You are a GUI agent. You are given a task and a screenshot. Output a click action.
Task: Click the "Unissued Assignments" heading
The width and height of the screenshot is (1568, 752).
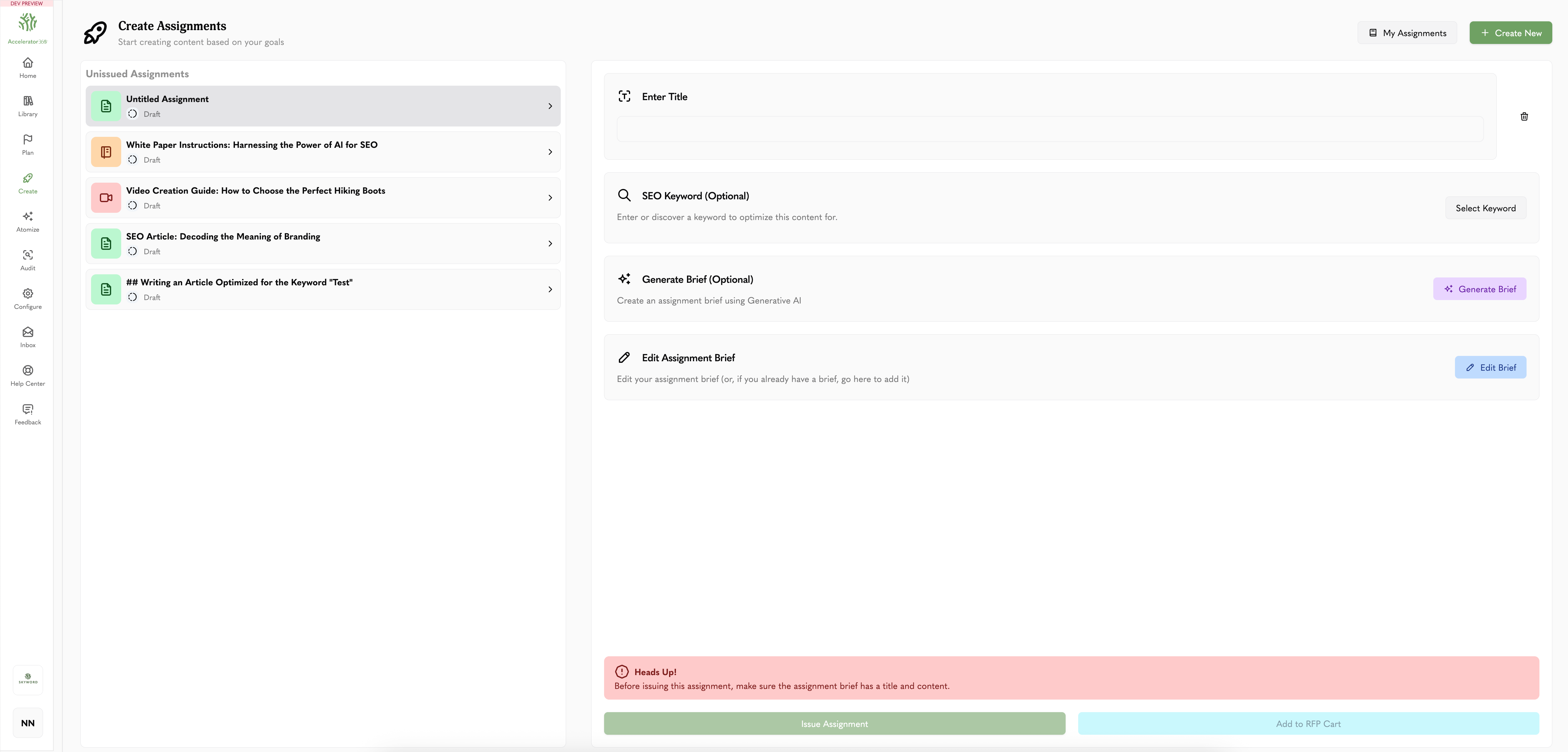137,74
